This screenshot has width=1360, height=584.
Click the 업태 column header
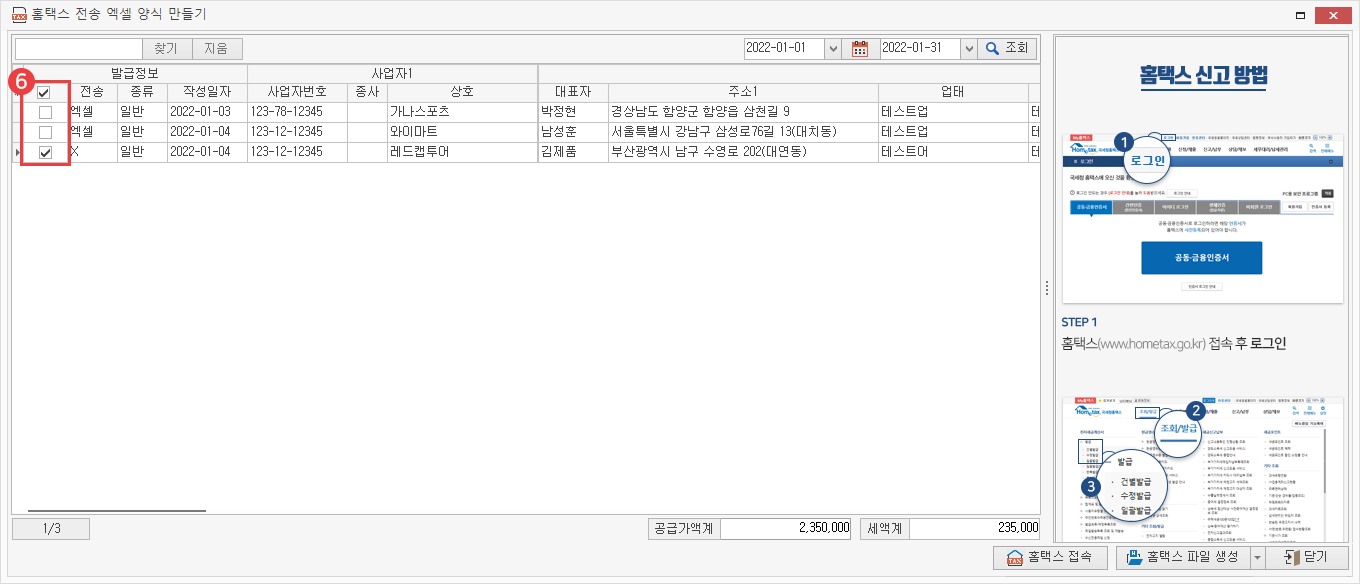tap(952, 92)
